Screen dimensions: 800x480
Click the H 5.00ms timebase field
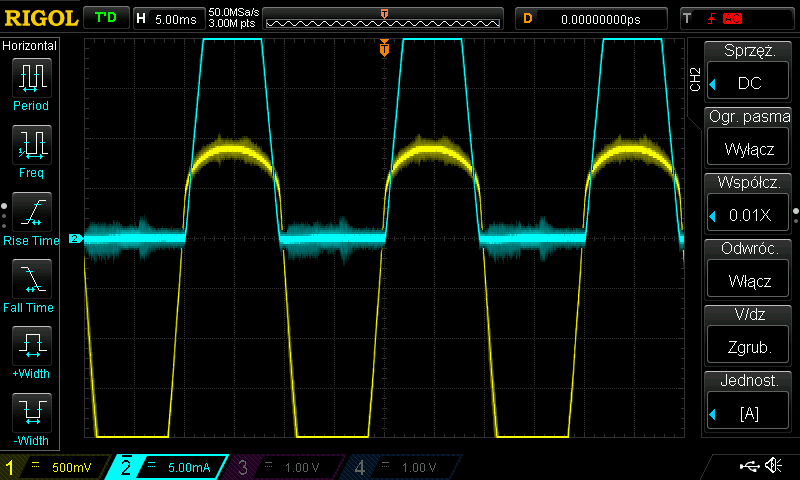(x=169, y=19)
